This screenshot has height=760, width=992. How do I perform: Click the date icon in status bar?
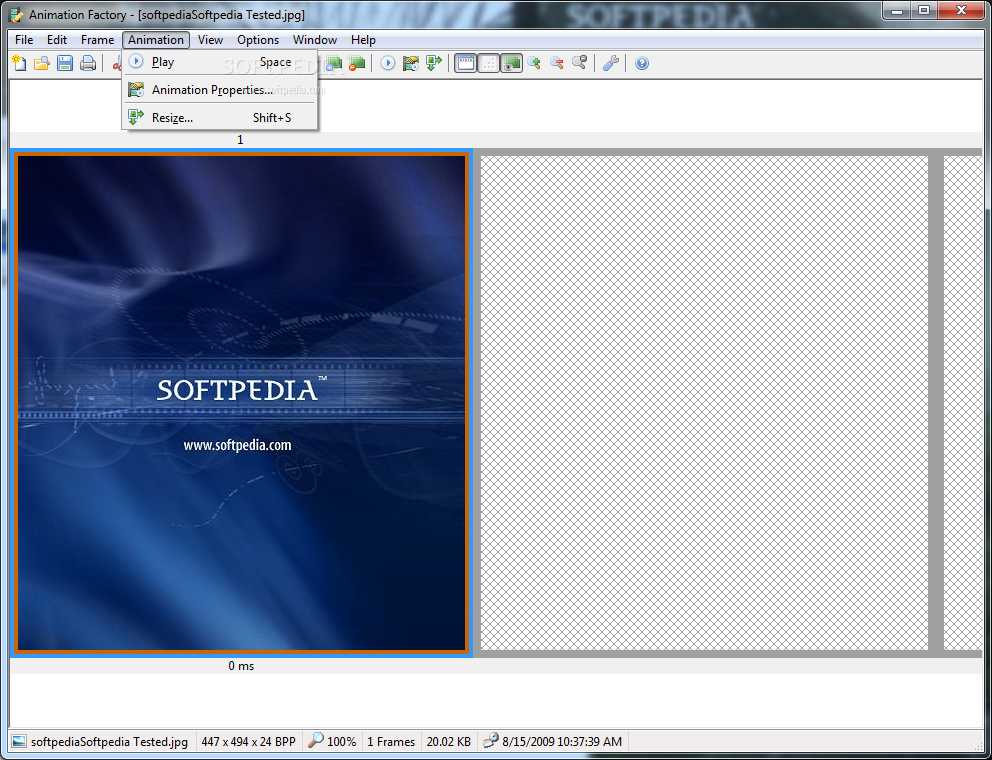(491, 741)
